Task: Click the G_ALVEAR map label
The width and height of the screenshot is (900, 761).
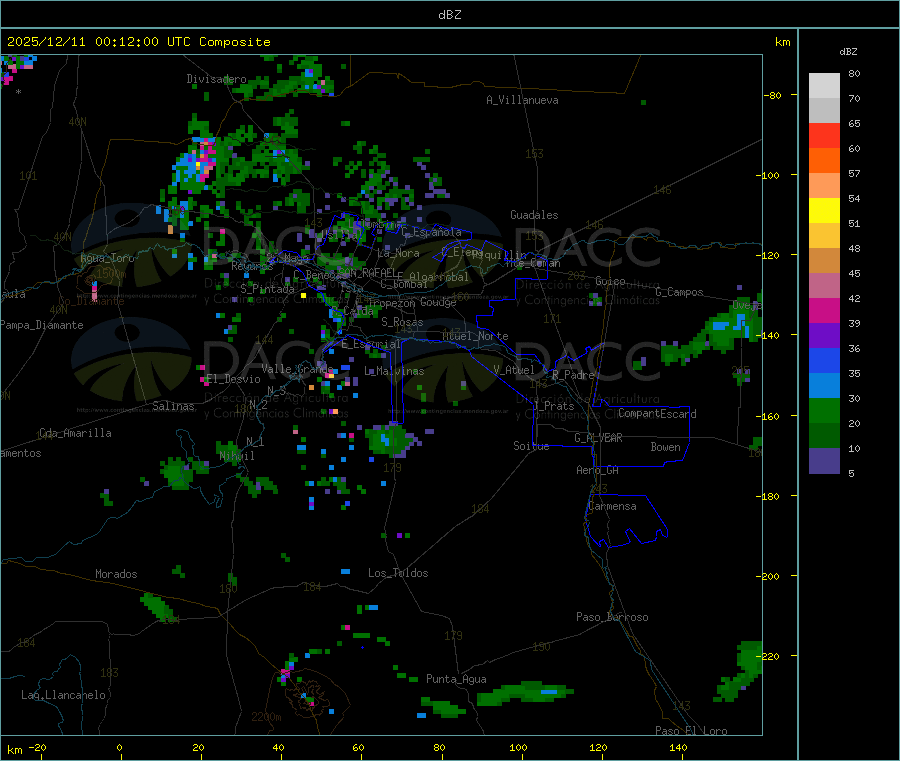Action: [598, 438]
